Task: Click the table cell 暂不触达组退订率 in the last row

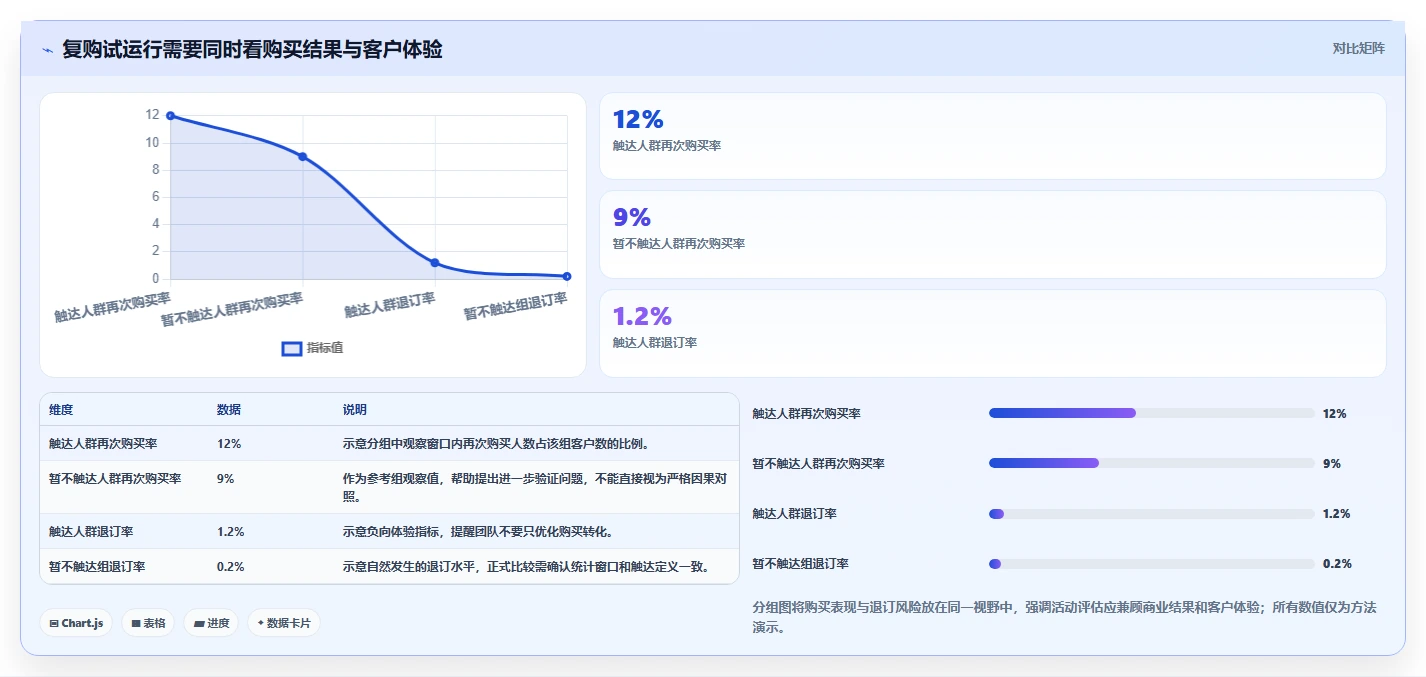Action: point(97,567)
